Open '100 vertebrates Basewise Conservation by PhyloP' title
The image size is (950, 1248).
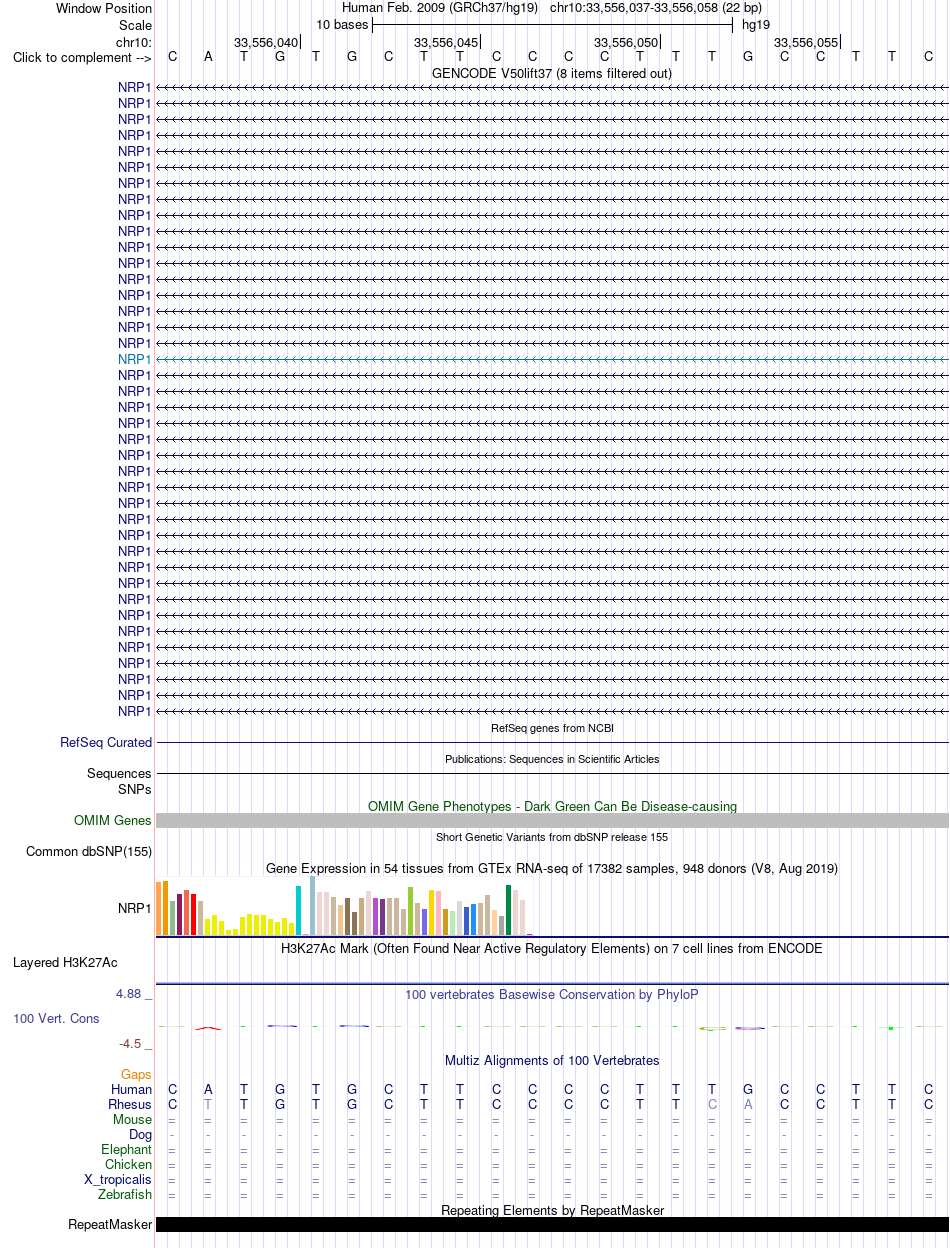tap(552, 995)
